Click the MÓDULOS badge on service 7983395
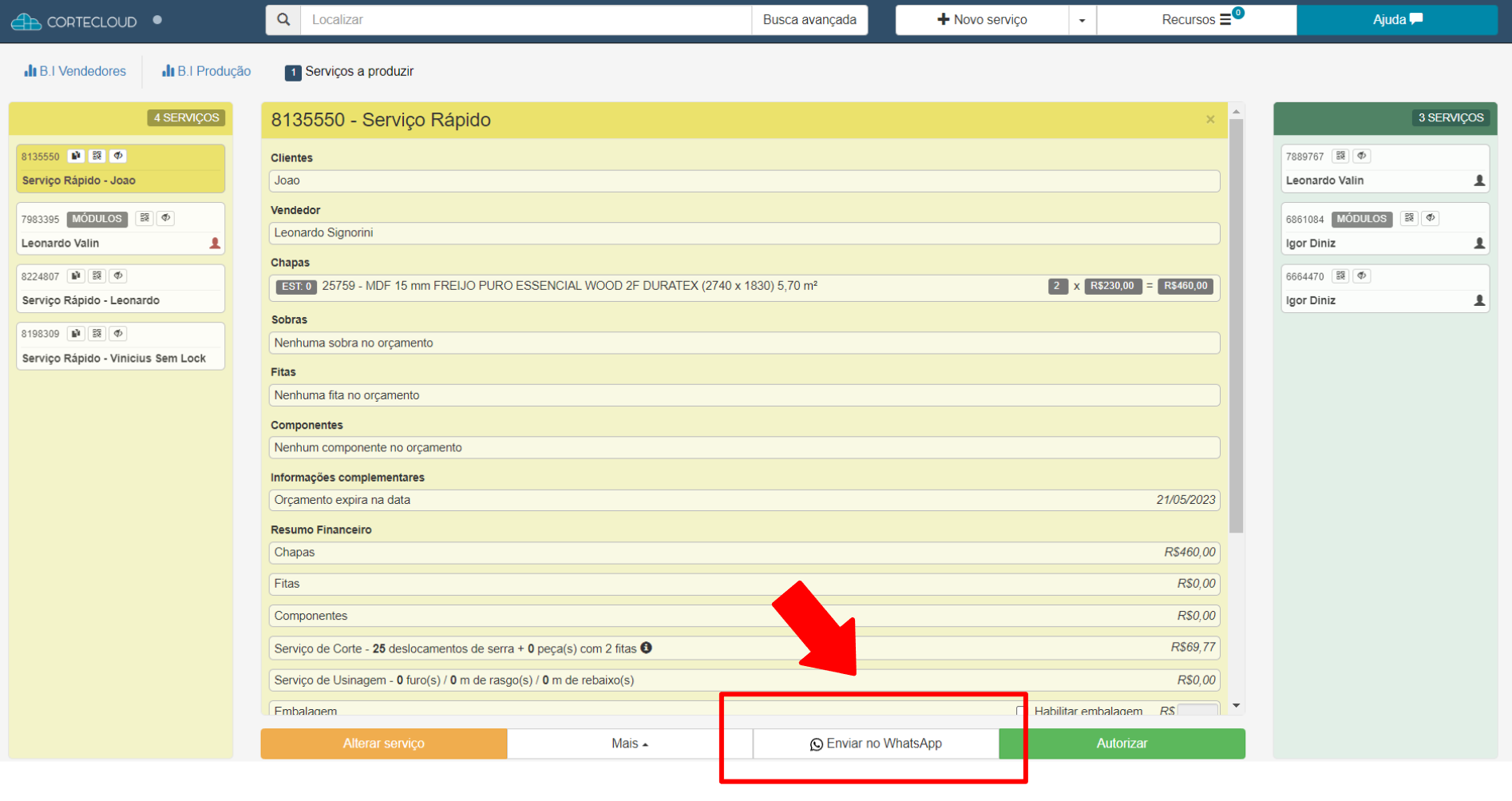Image resolution: width=1512 pixels, height=801 pixels. pyautogui.click(x=97, y=219)
